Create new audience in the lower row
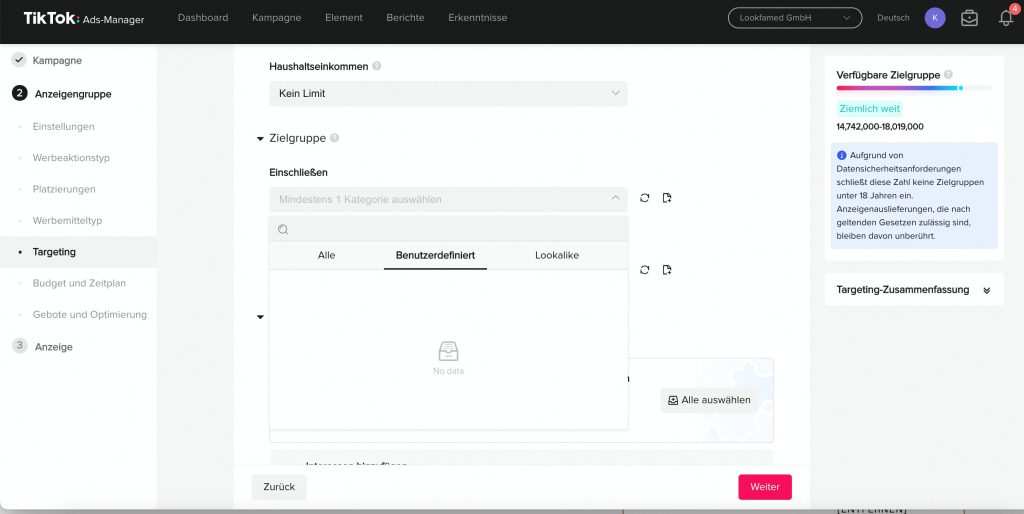1024x514 pixels. pyautogui.click(x=667, y=270)
